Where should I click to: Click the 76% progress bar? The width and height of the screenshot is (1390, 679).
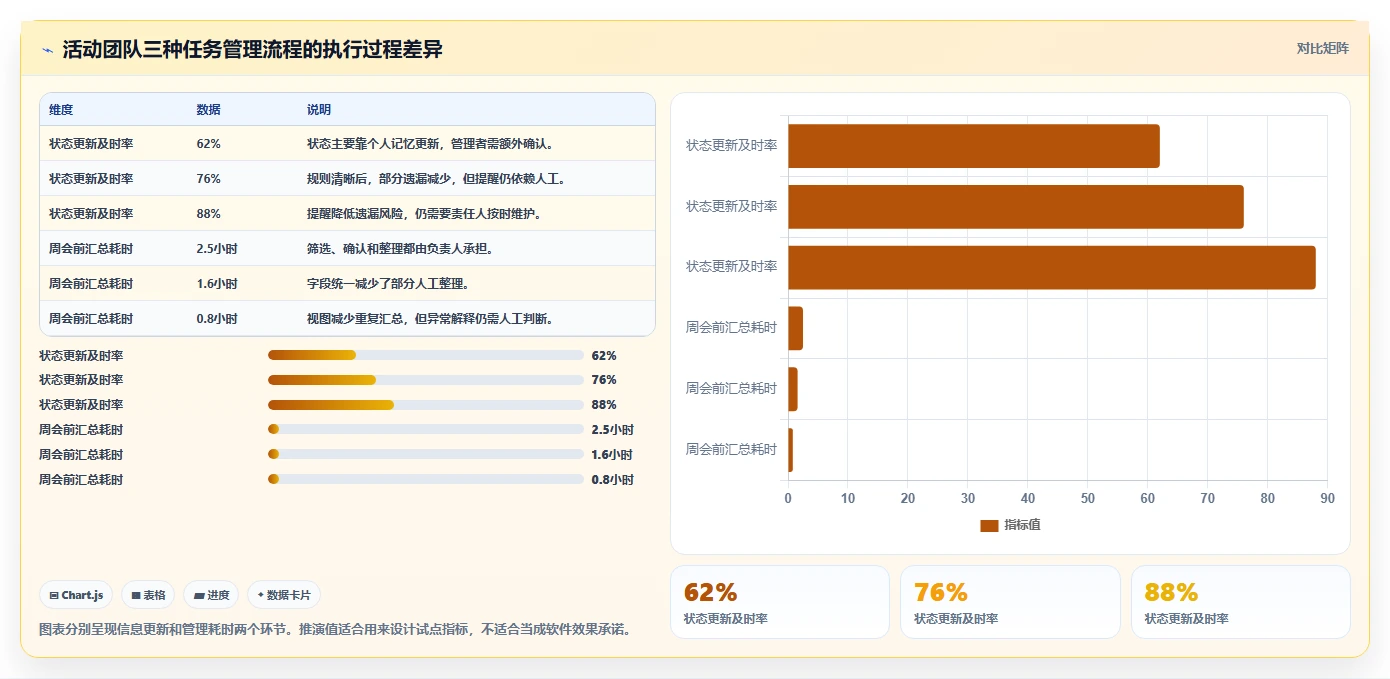(426, 380)
